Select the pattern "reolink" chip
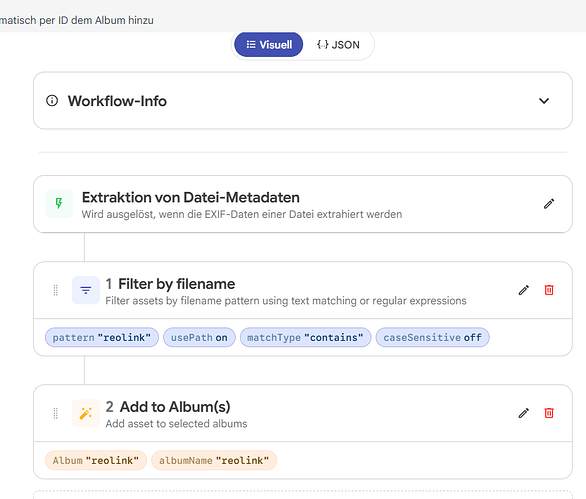 click(102, 338)
